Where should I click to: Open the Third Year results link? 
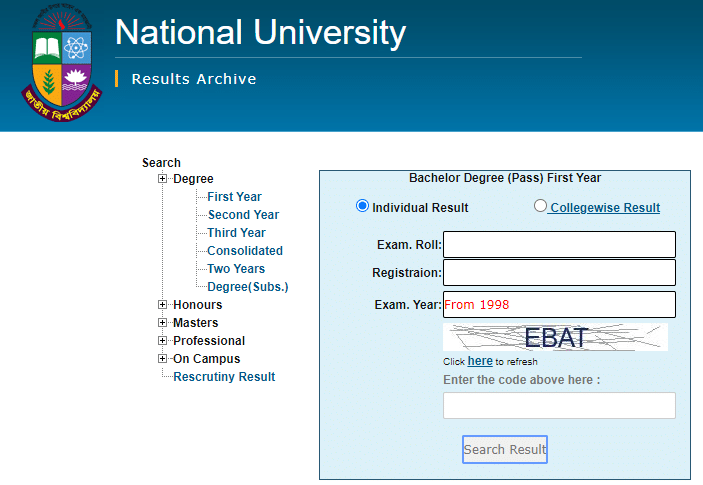[x=236, y=233]
